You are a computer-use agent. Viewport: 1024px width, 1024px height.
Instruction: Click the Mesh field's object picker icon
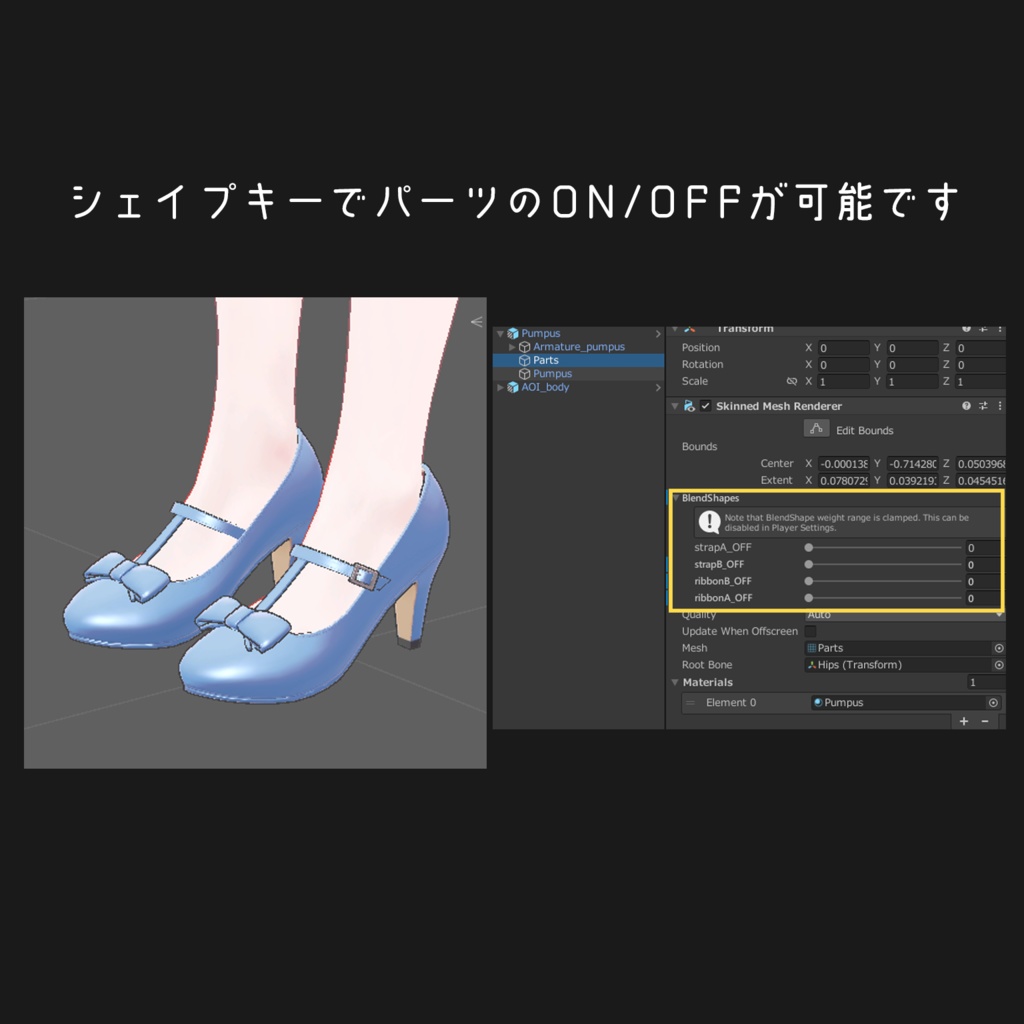[x=999, y=648]
